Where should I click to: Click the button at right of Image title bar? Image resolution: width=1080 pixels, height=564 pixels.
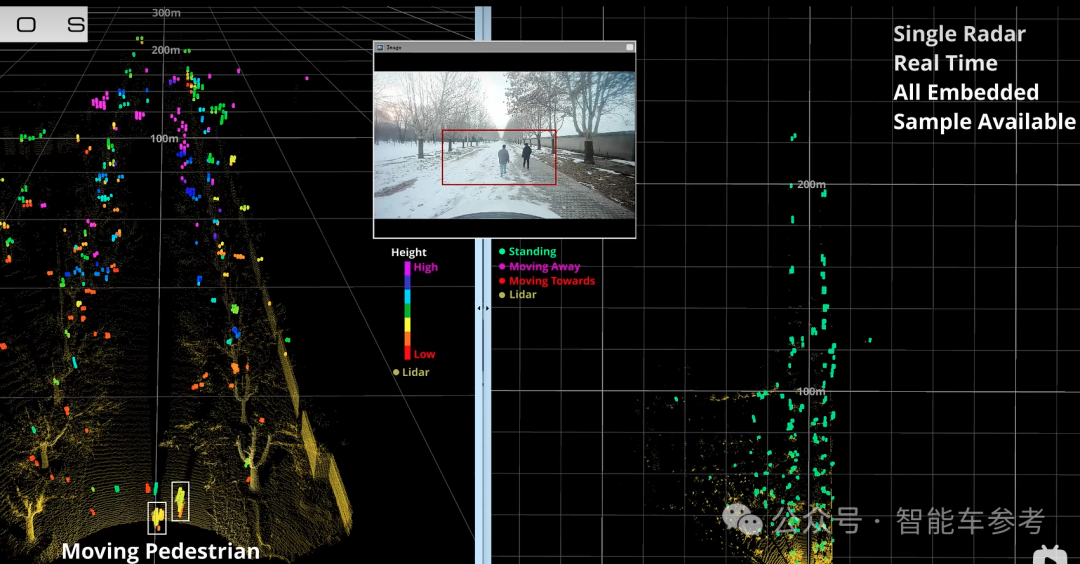click(629, 47)
